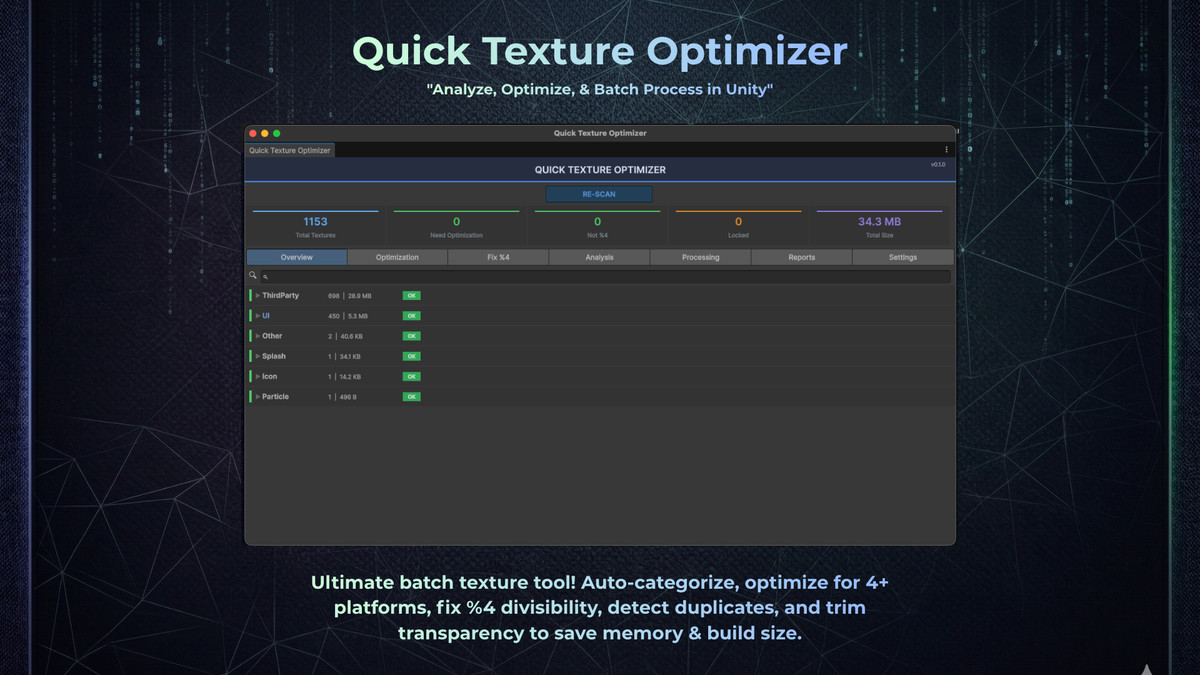Image resolution: width=1200 pixels, height=675 pixels.
Task: Select the Other category name
Action: pyautogui.click(x=272, y=336)
